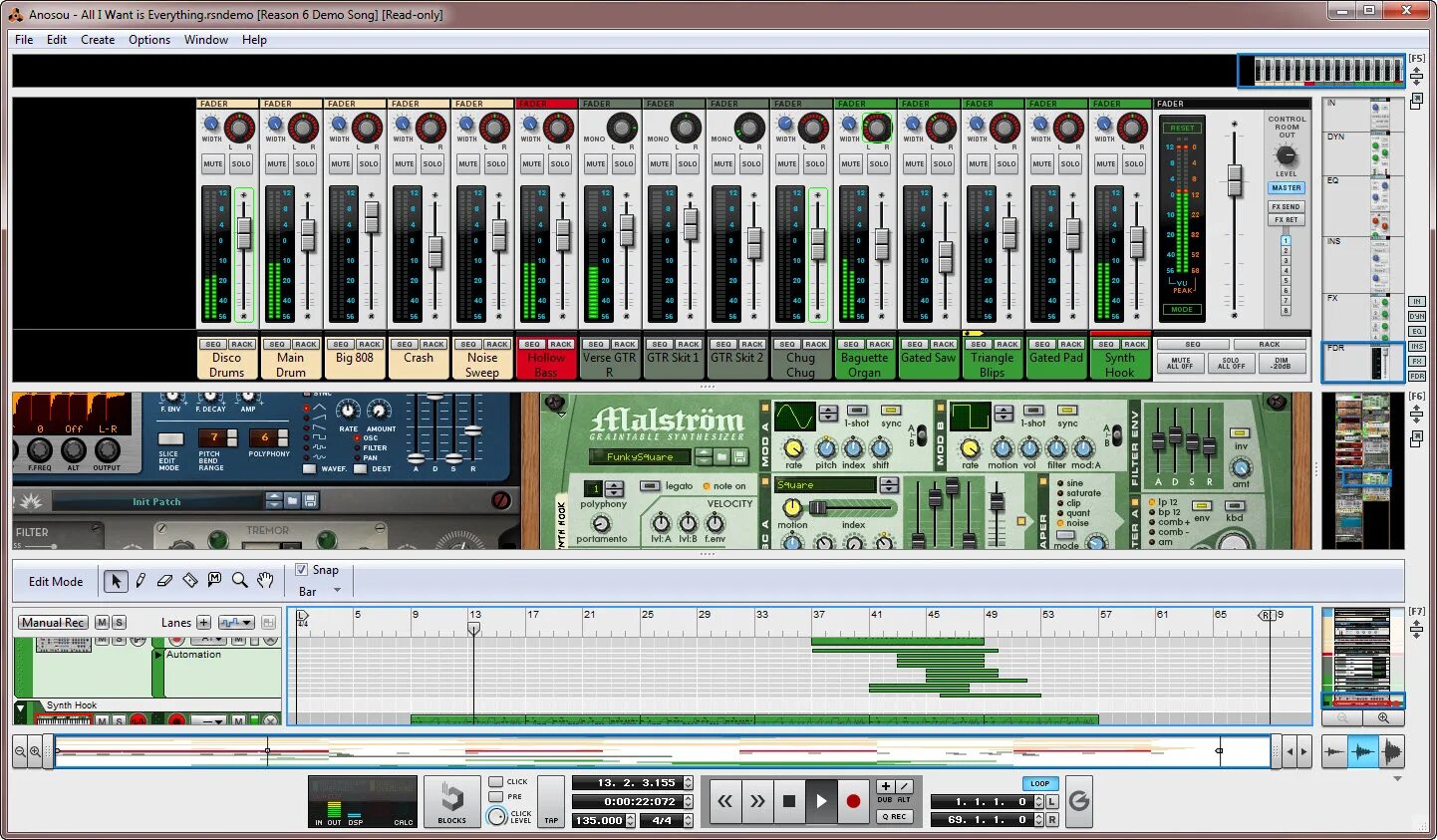Adjust the right locator position stepper

(x=1037, y=819)
